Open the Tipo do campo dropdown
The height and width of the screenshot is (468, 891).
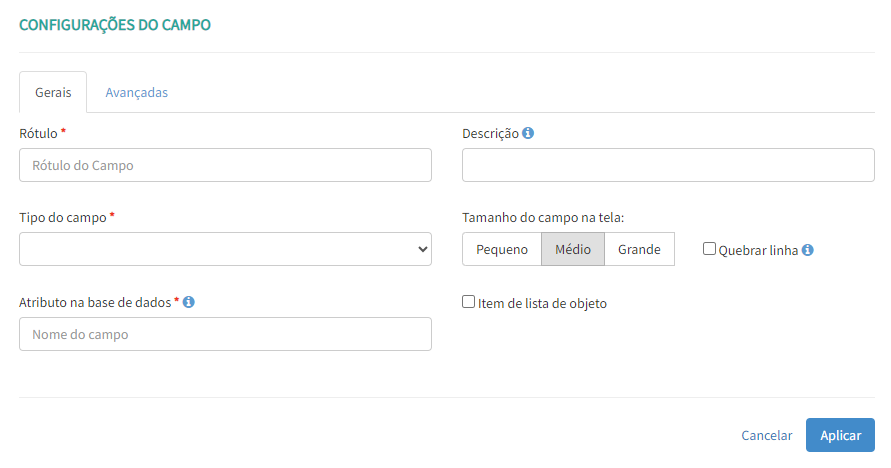coord(225,249)
